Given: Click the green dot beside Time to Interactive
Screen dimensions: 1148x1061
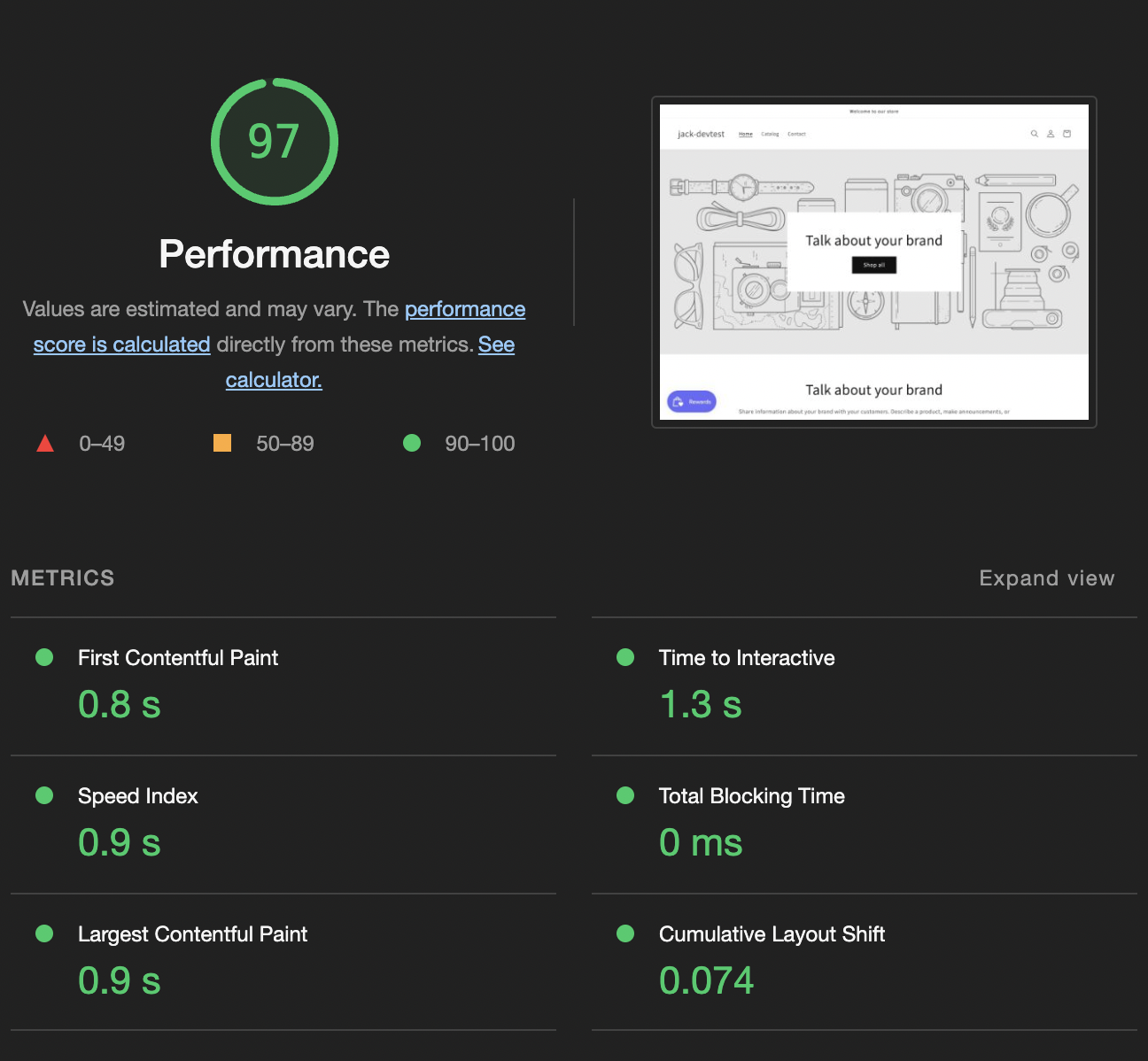Looking at the screenshot, I should [625, 657].
